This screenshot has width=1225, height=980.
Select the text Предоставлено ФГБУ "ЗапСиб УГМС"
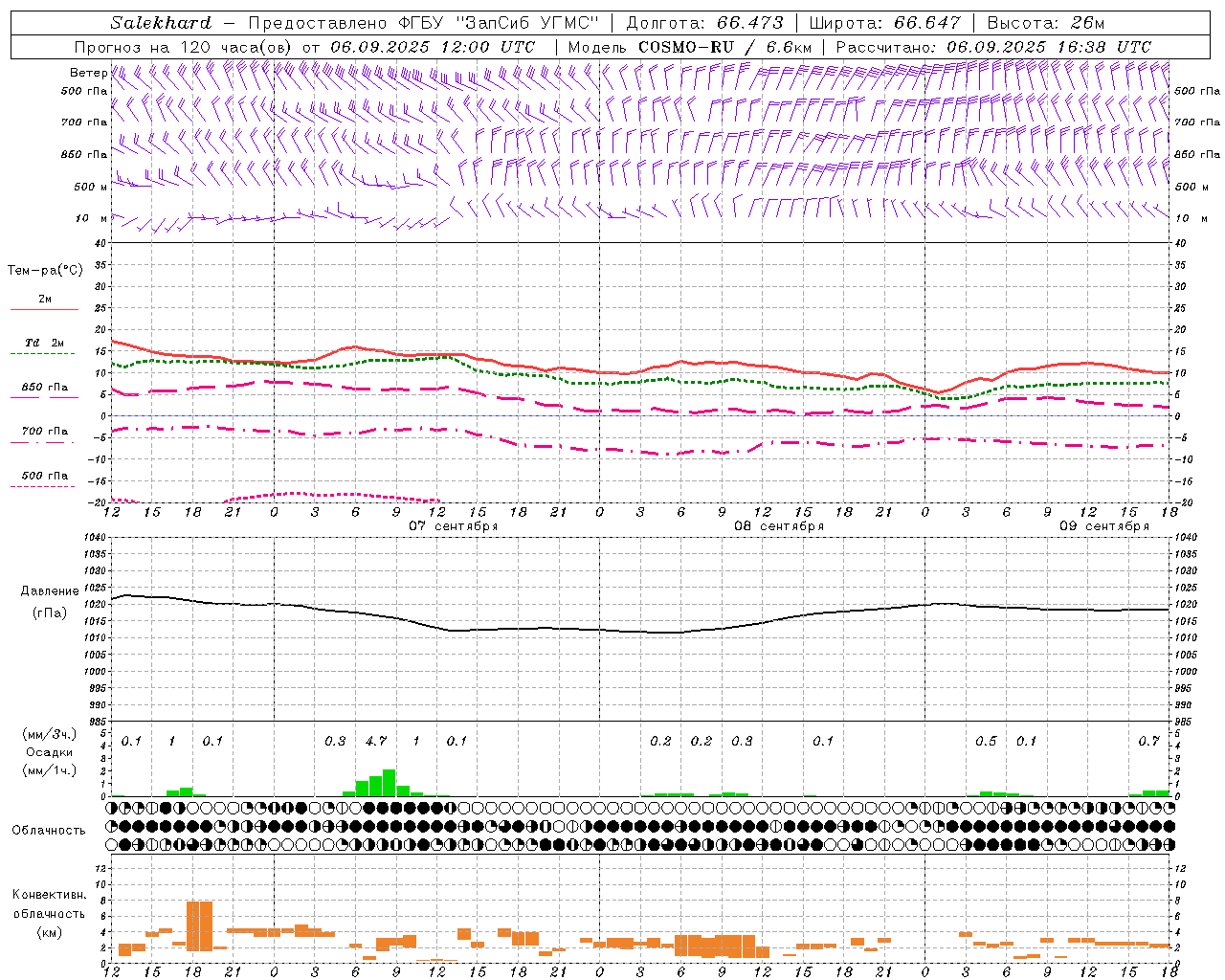coord(424,23)
